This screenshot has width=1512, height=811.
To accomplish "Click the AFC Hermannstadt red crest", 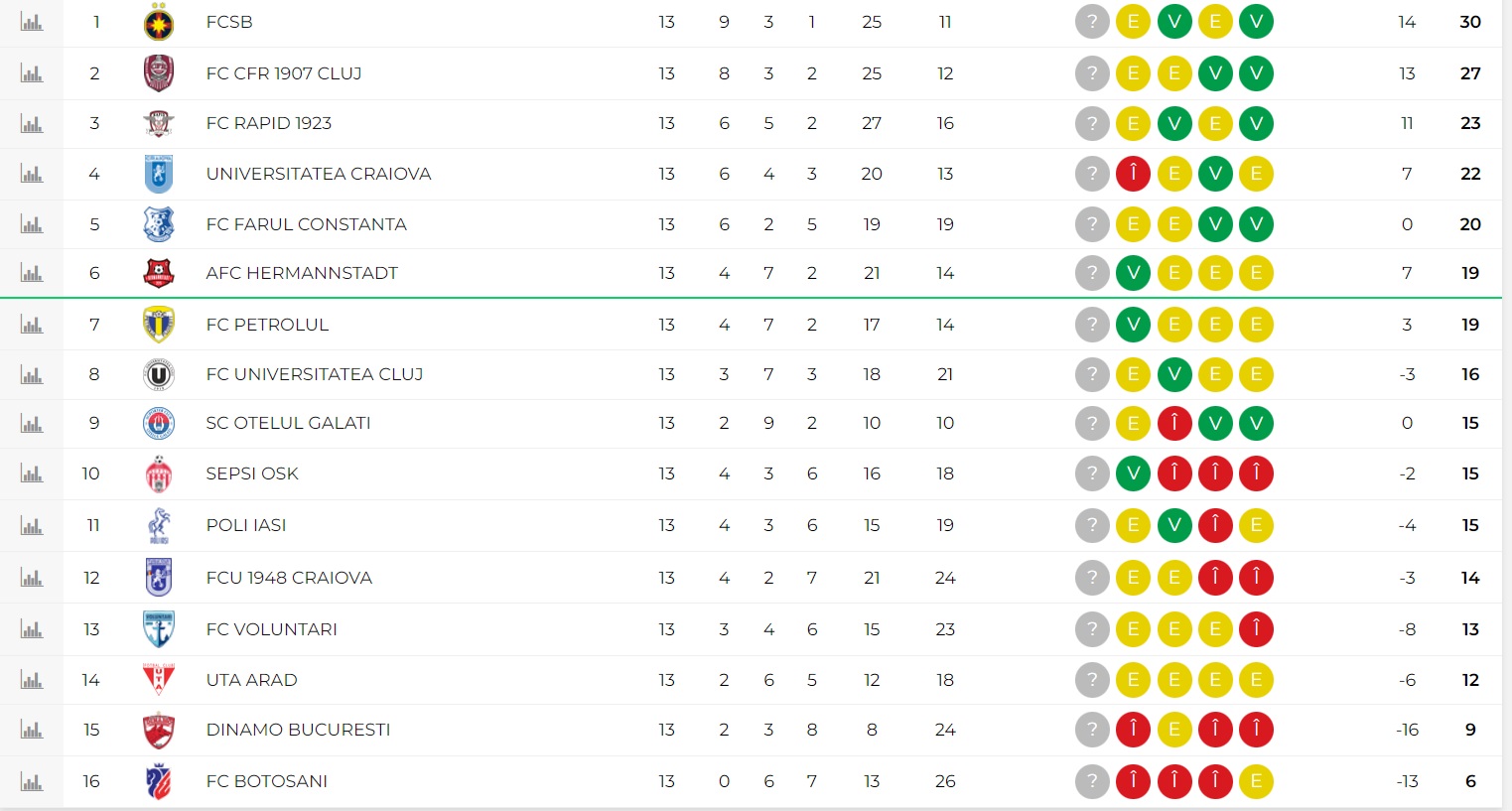I will (159, 273).
